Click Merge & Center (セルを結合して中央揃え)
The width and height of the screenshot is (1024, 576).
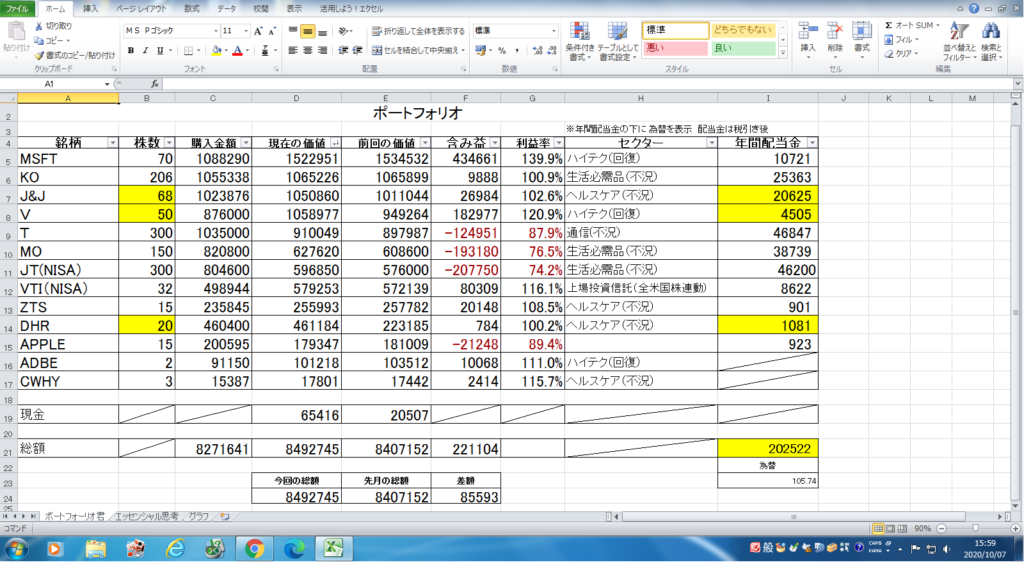[x=418, y=50]
